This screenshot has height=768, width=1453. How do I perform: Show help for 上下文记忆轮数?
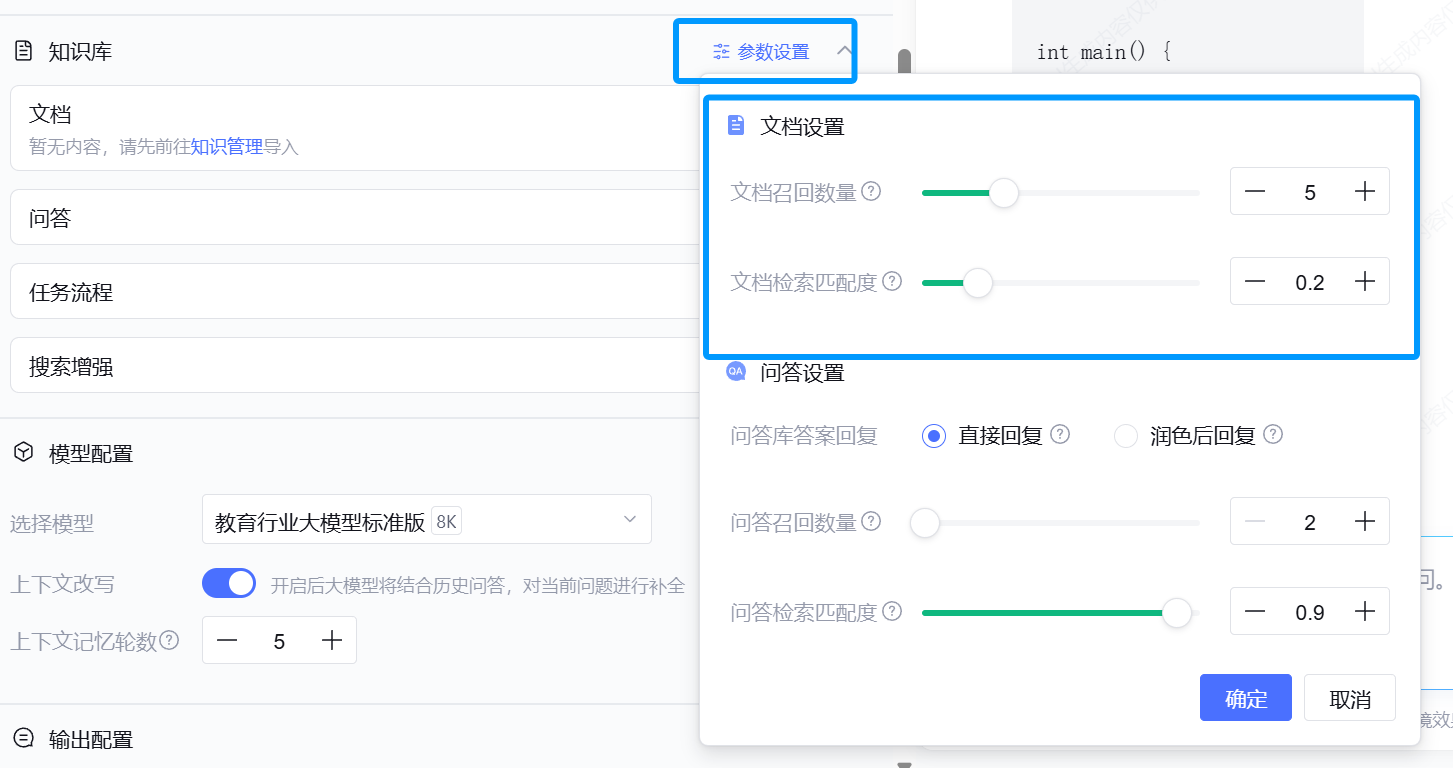pos(169,640)
